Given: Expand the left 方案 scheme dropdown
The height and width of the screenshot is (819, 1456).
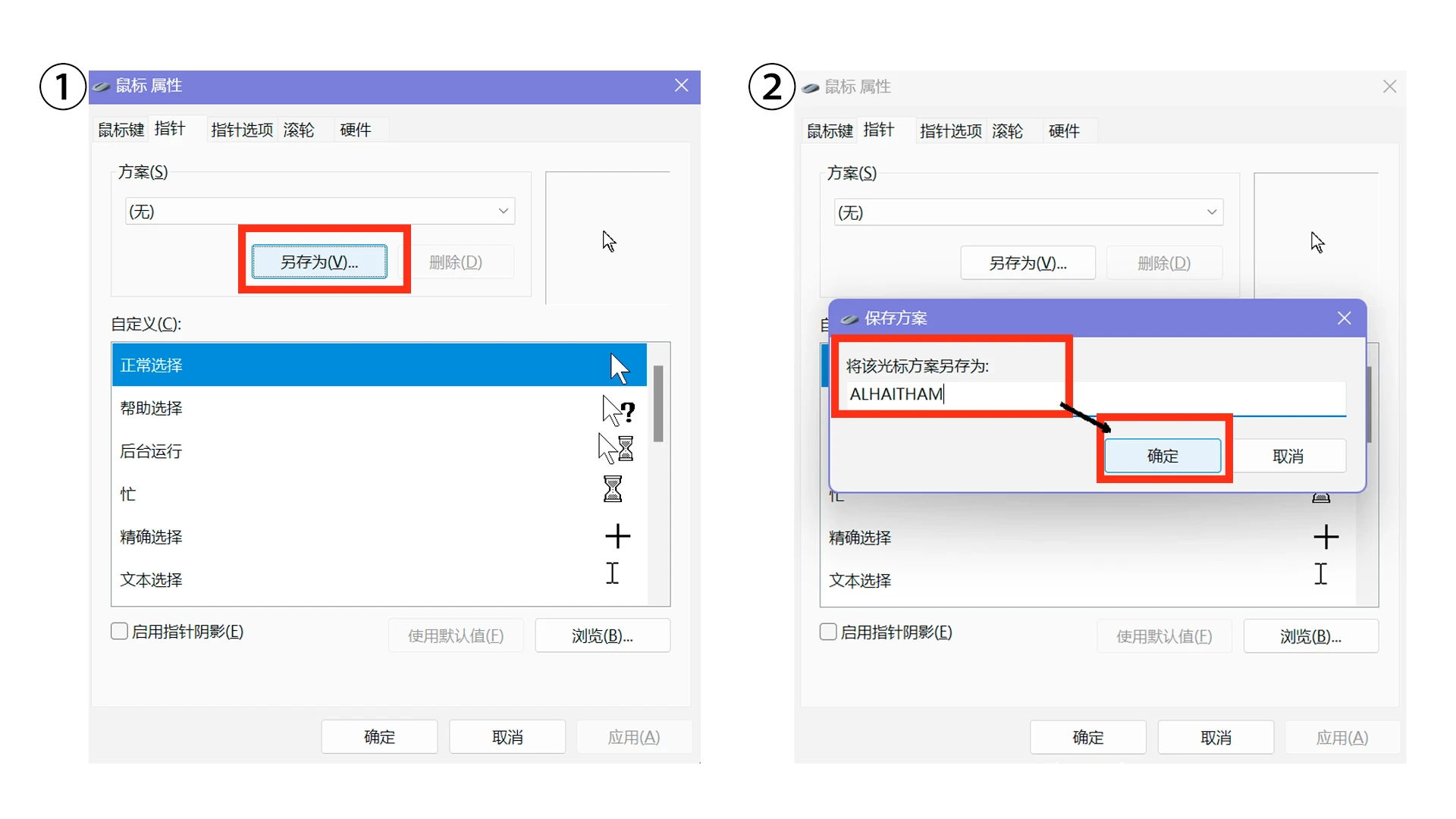Looking at the screenshot, I should [503, 212].
